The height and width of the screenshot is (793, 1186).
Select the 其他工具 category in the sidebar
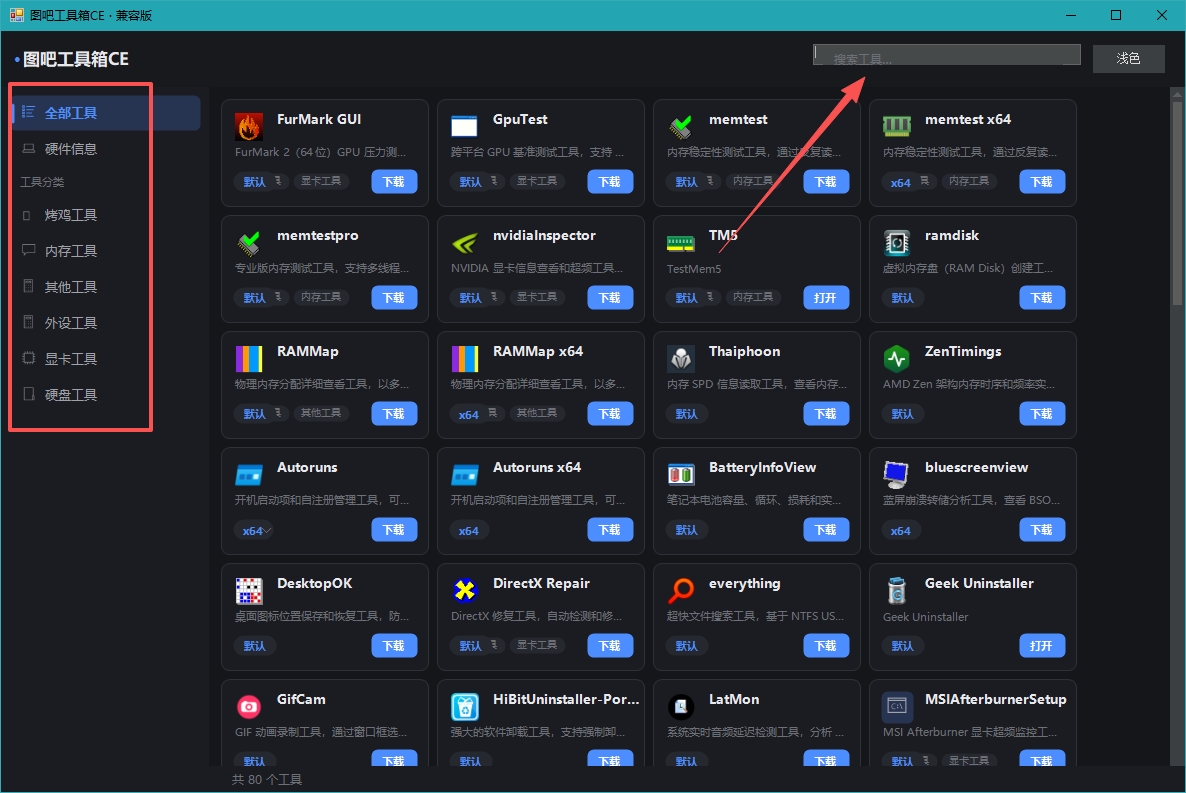107,287
